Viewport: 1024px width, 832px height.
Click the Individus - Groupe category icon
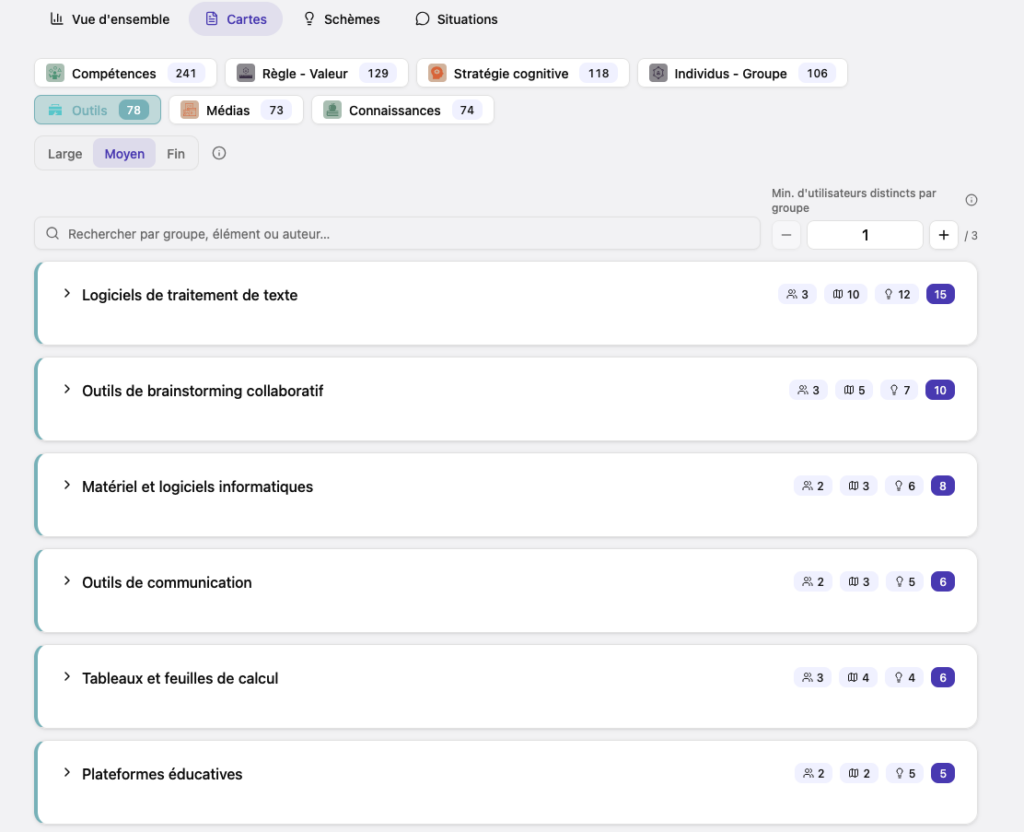point(658,73)
